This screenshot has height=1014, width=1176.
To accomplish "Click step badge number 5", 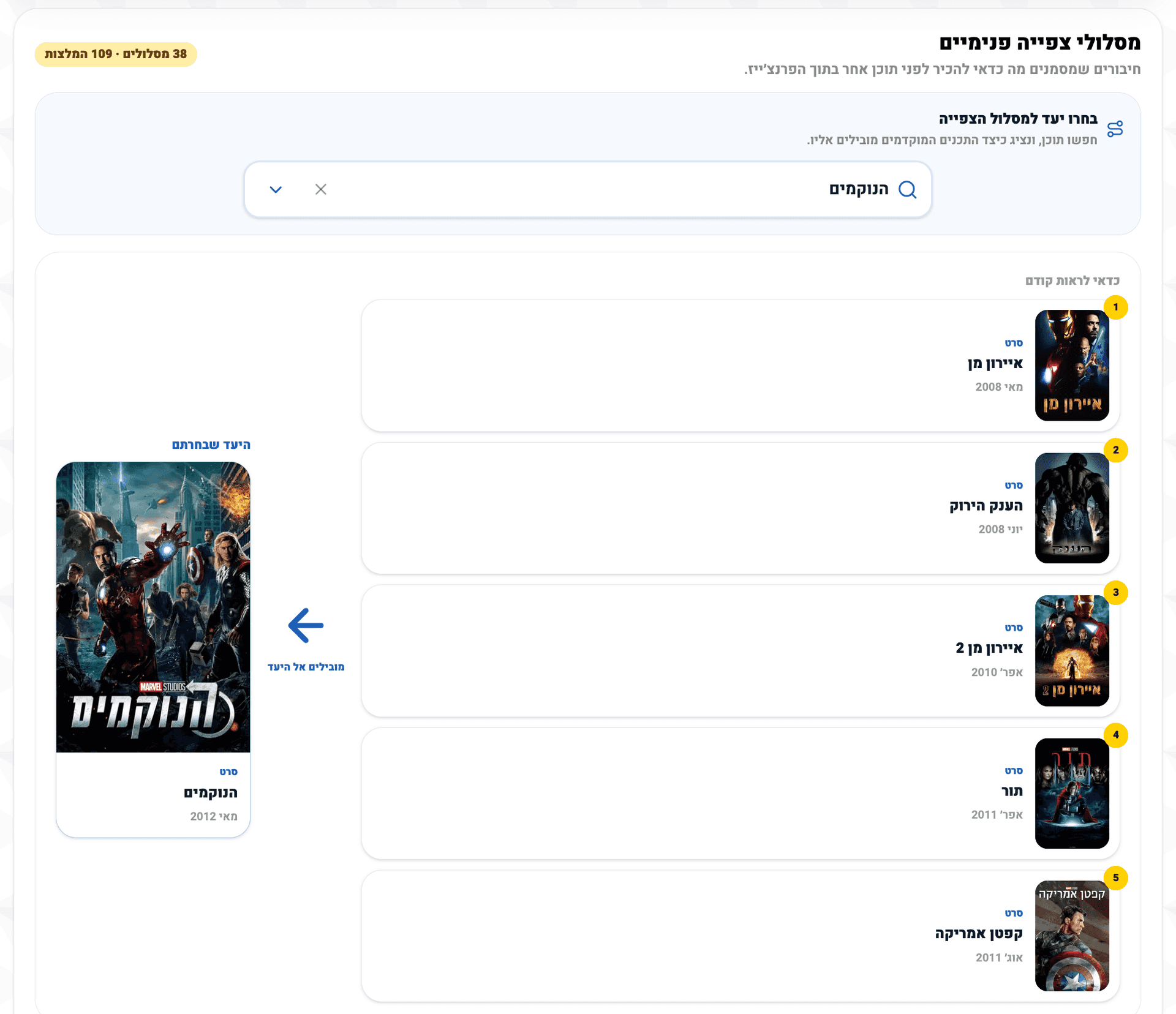I will 1115,877.
